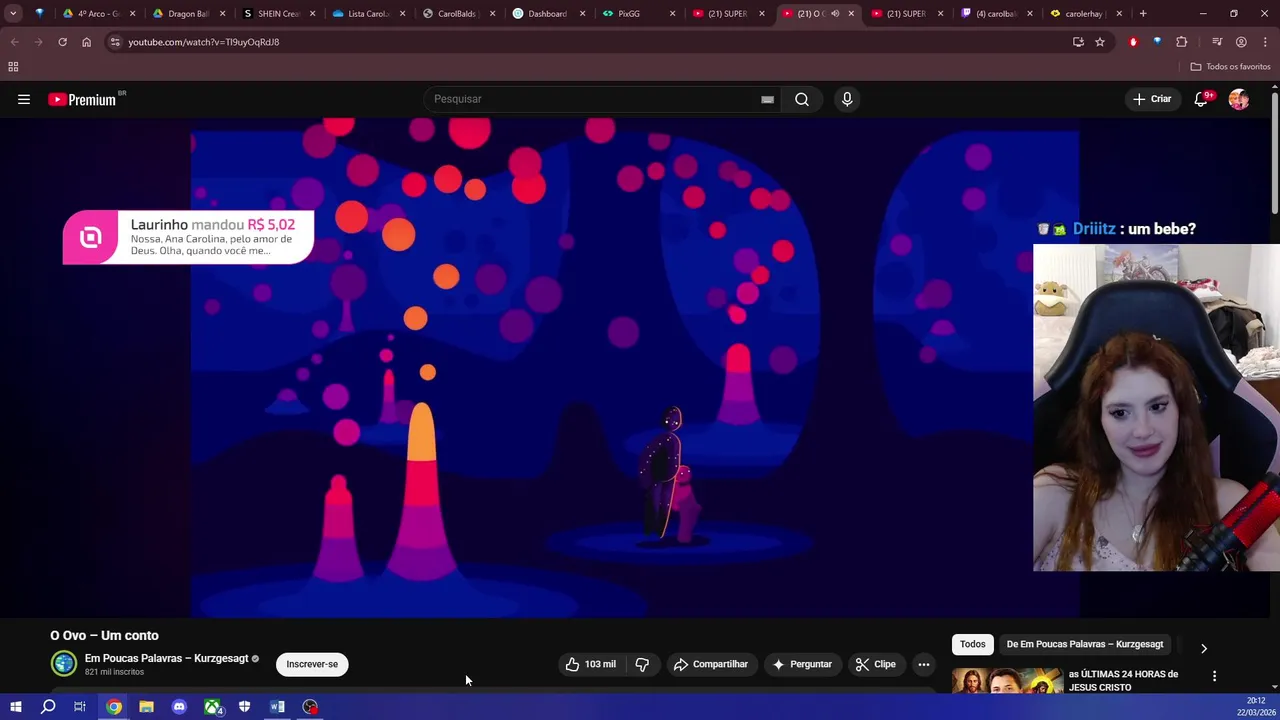Image resolution: width=1280 pixels, height=720 pixels.
Task: Open options for ÚLTIMAS 24 HORAS video
Action: pos(1214,677)
